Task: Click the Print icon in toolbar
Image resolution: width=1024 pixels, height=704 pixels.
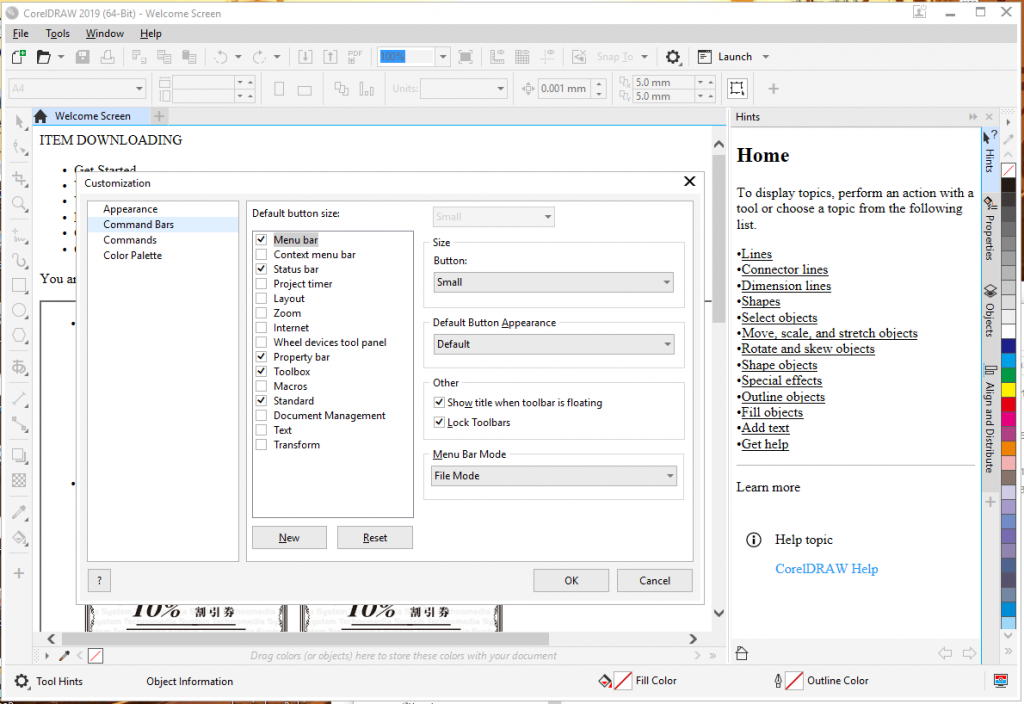Action: click(107, 57)
